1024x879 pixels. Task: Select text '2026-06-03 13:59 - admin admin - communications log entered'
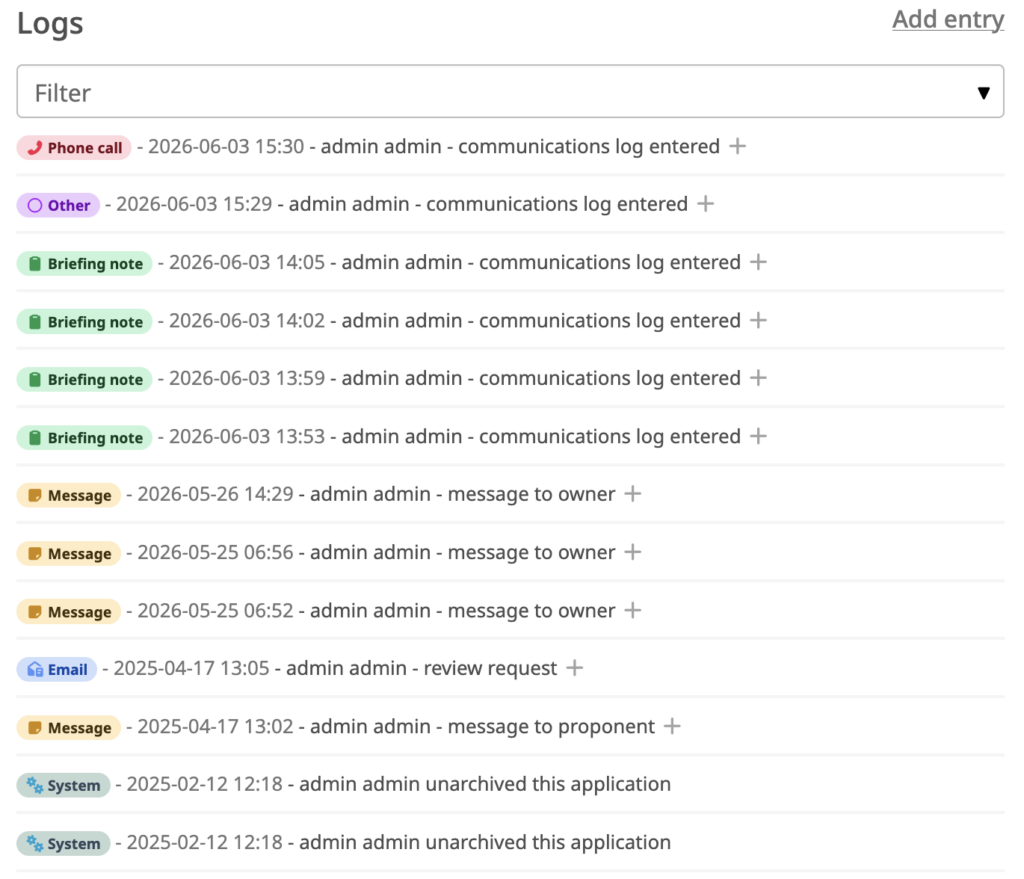click(x=455, y=377)
